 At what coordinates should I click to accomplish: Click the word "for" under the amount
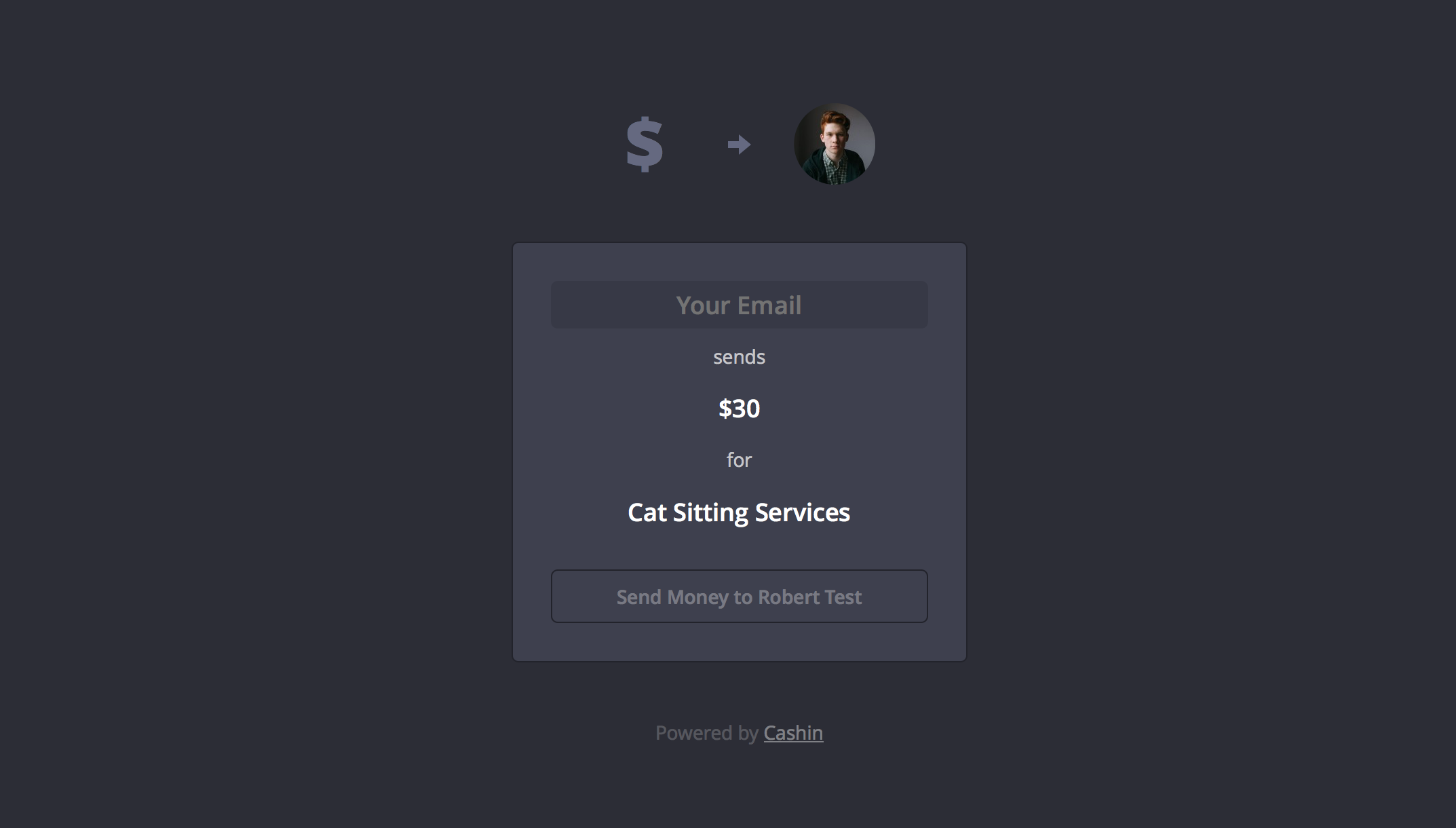tap(739, 459)
